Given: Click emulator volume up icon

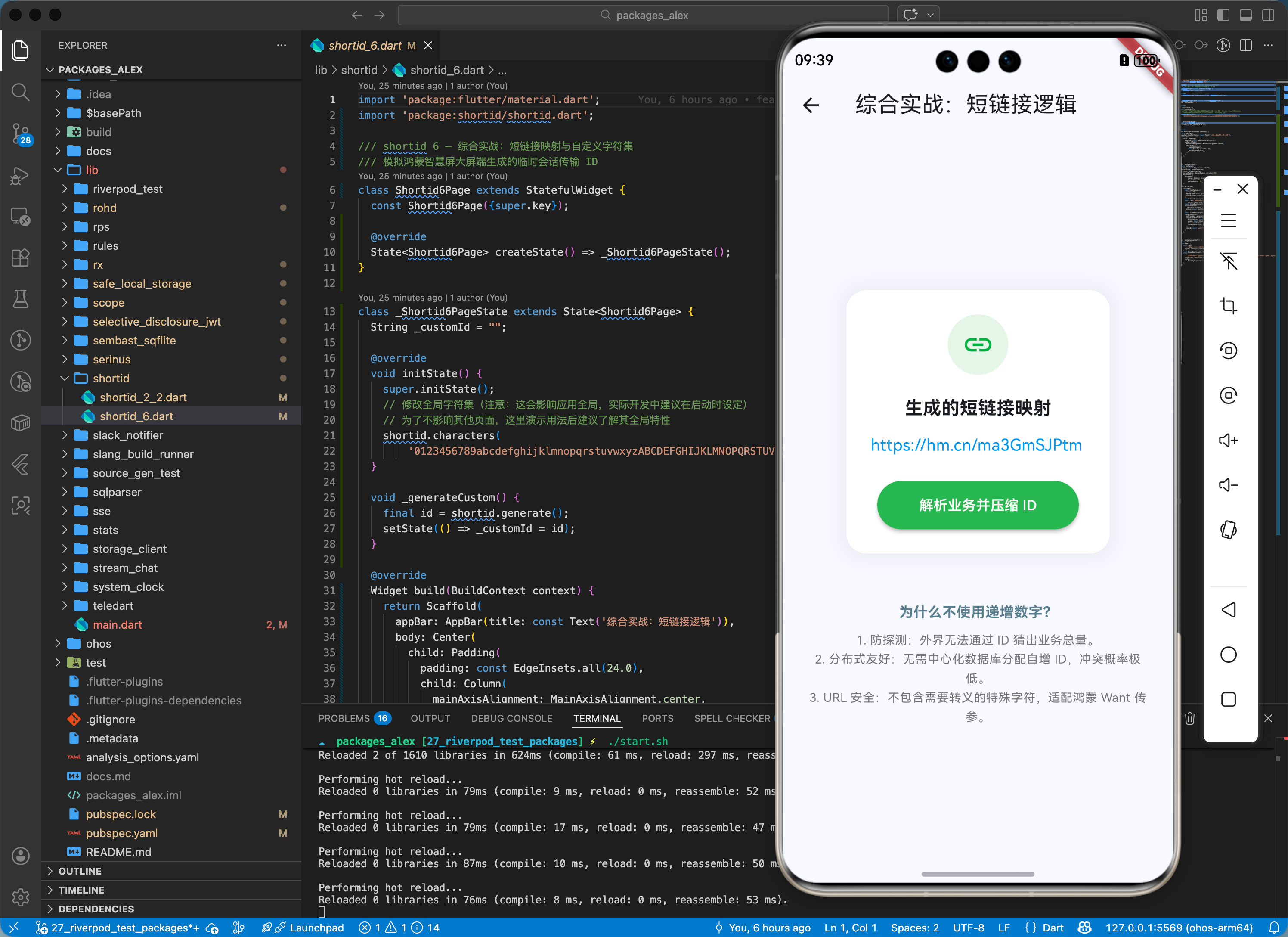Looking at the screenshot, I should click(x=1228, y=441).
